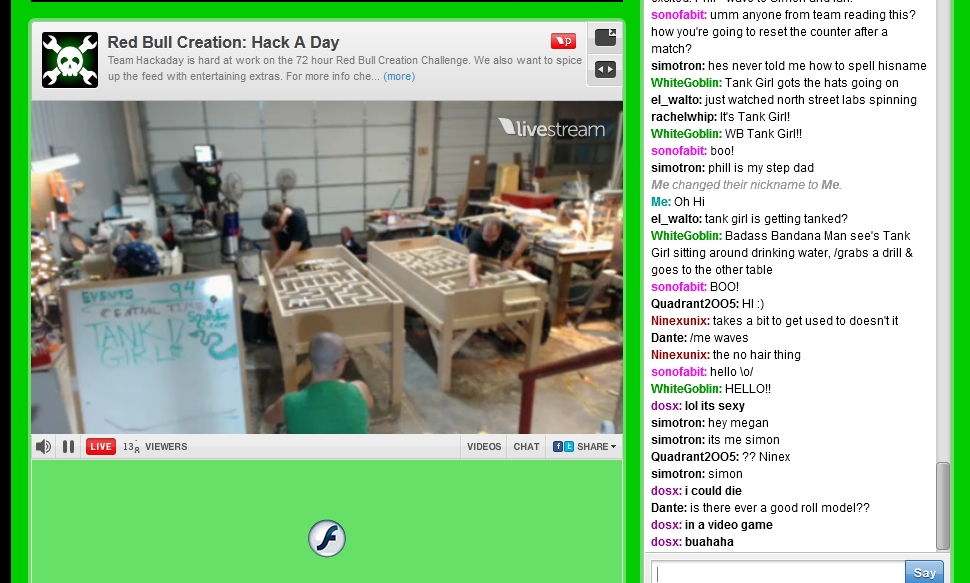Viewport: 970px width, 583px height.
Task: Click the viewers count label
Action: [x=155, y=446]
